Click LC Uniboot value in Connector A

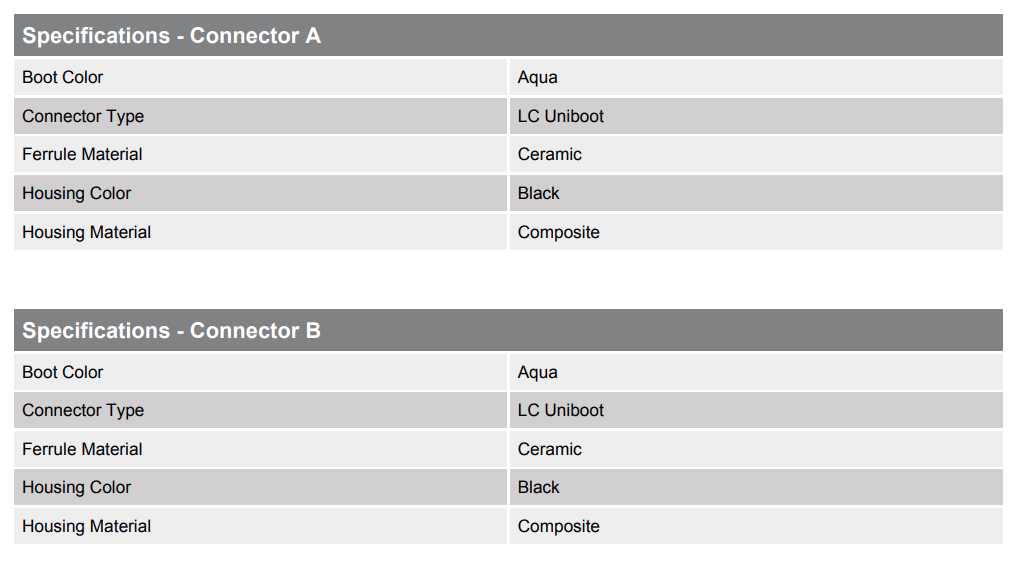560,116
